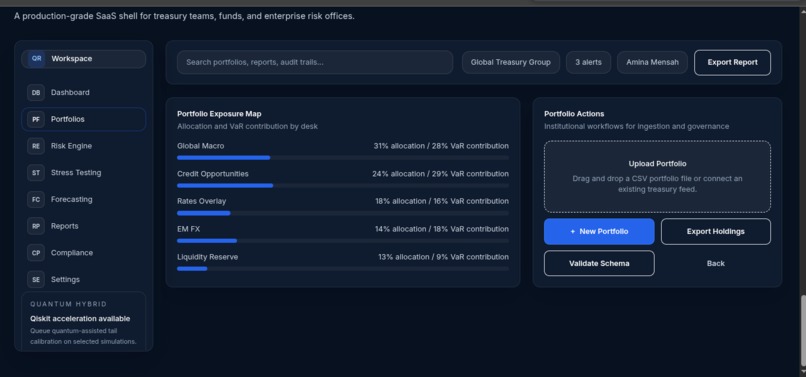Click the Validate Schema button
Image resolution: width=806 pixels, height=377 pixels.
coord(599,263)
